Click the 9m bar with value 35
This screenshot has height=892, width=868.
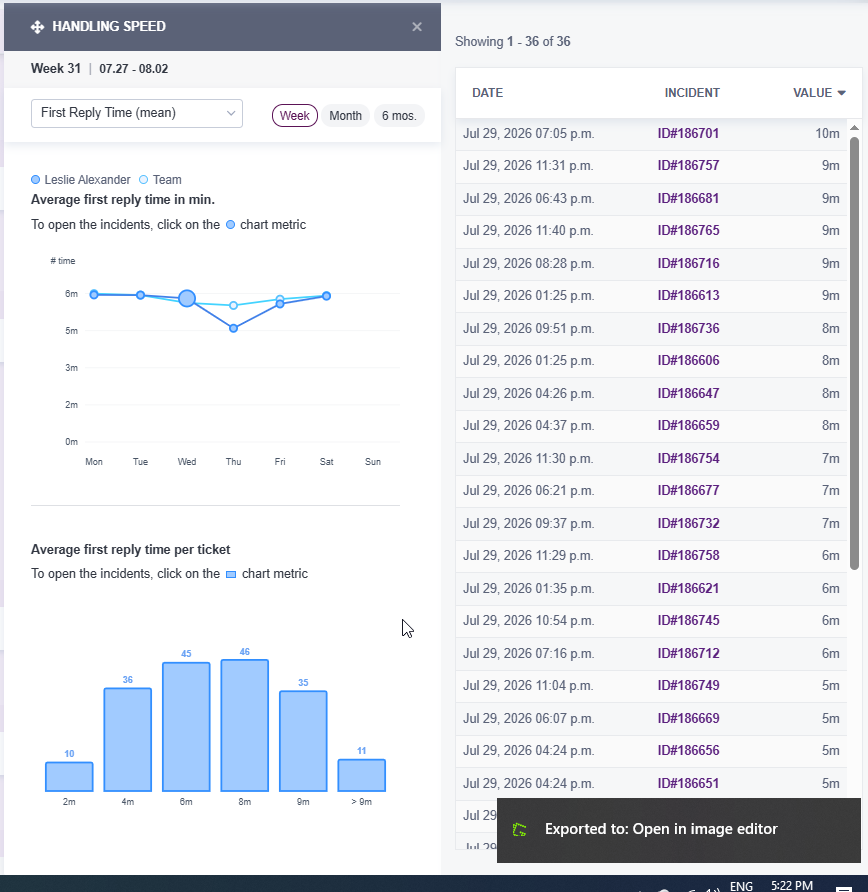[303, 741]
